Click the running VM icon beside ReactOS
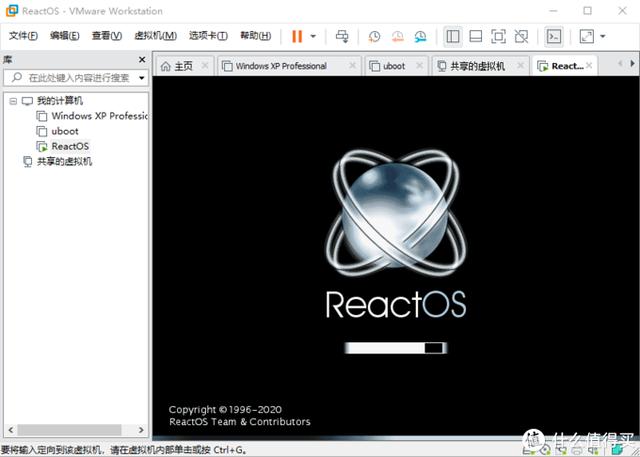 point(42,146)
